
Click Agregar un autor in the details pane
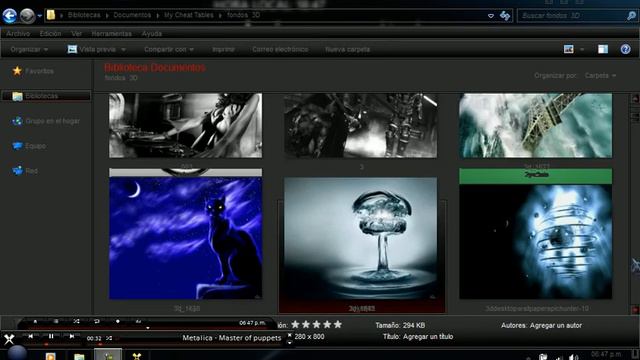click(556, 325)
